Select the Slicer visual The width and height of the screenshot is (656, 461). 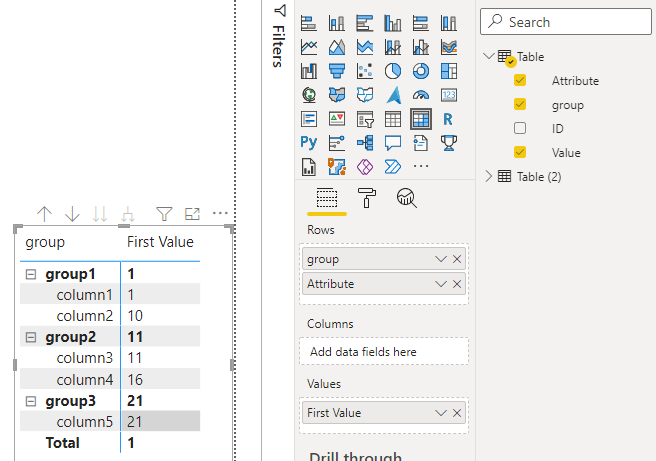(x=365, y=119)
